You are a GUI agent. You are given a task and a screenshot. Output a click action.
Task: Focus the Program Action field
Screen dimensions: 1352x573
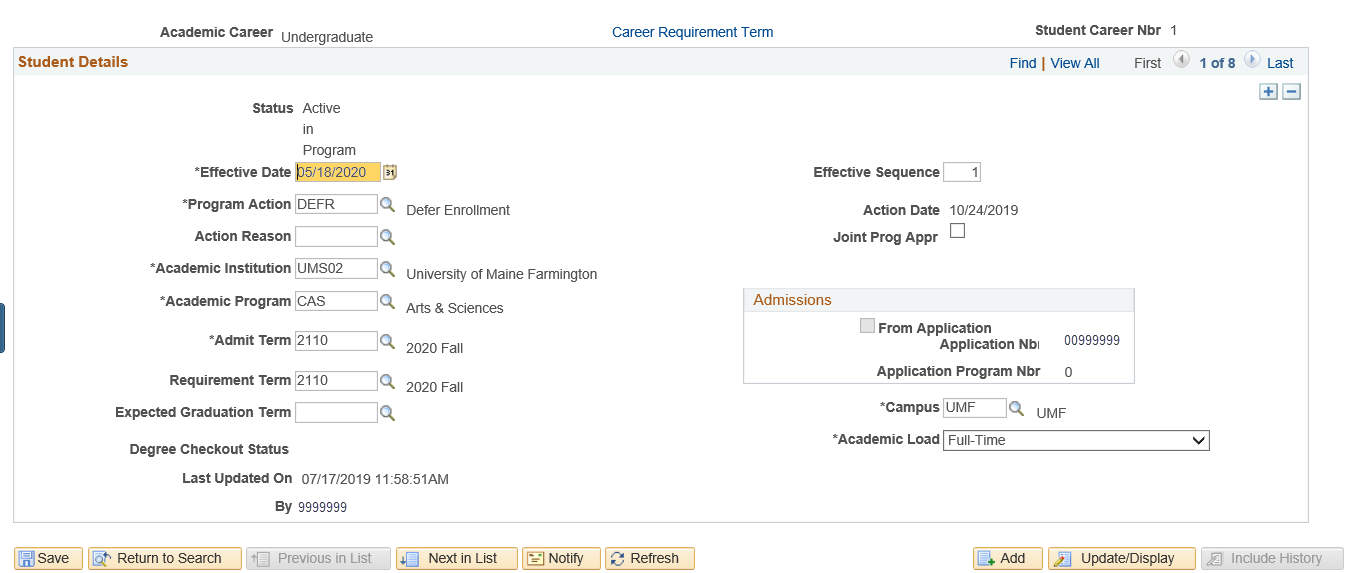[336, 204]
